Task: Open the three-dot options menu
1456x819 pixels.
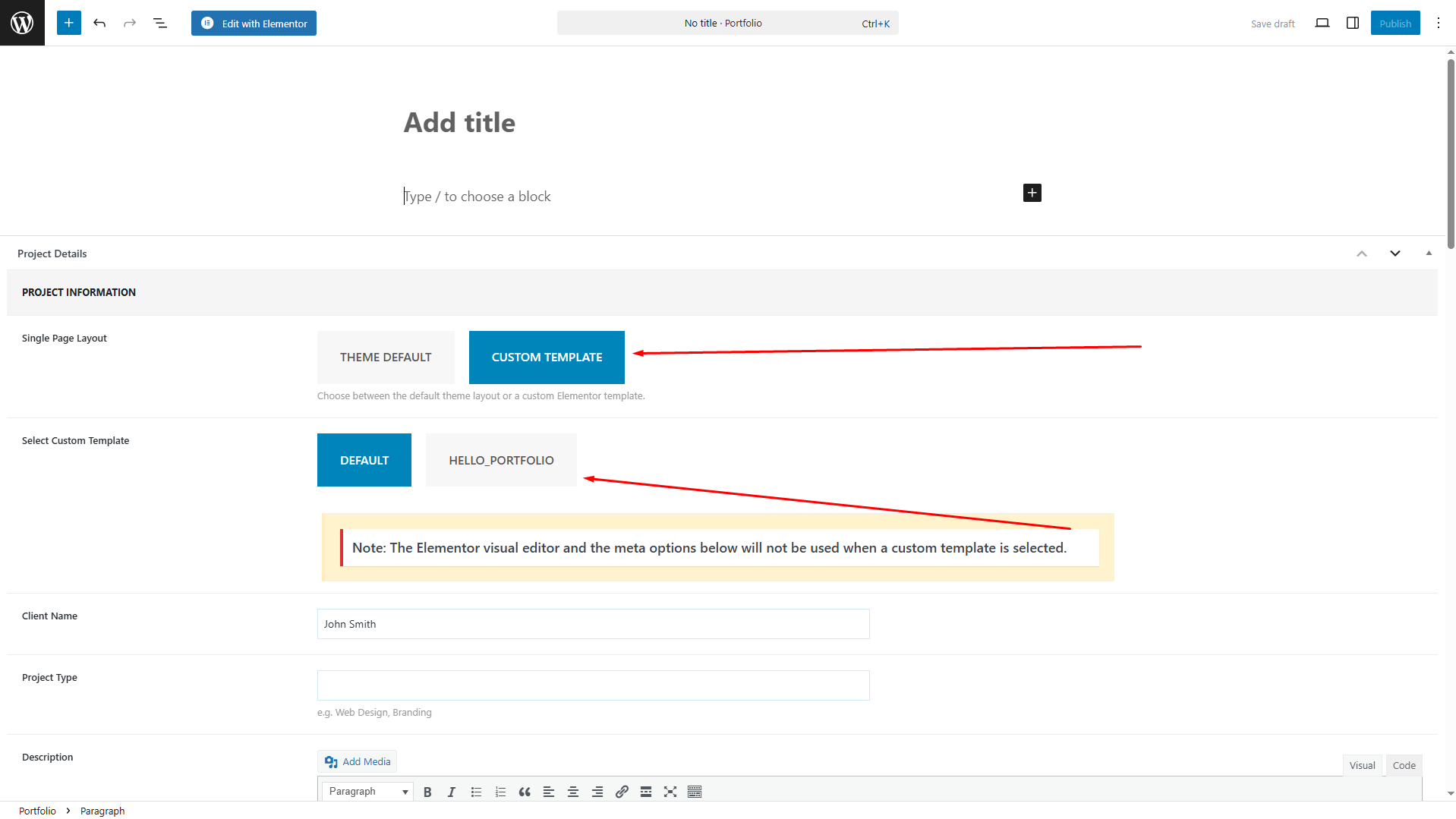Action: coord(1438,23)
